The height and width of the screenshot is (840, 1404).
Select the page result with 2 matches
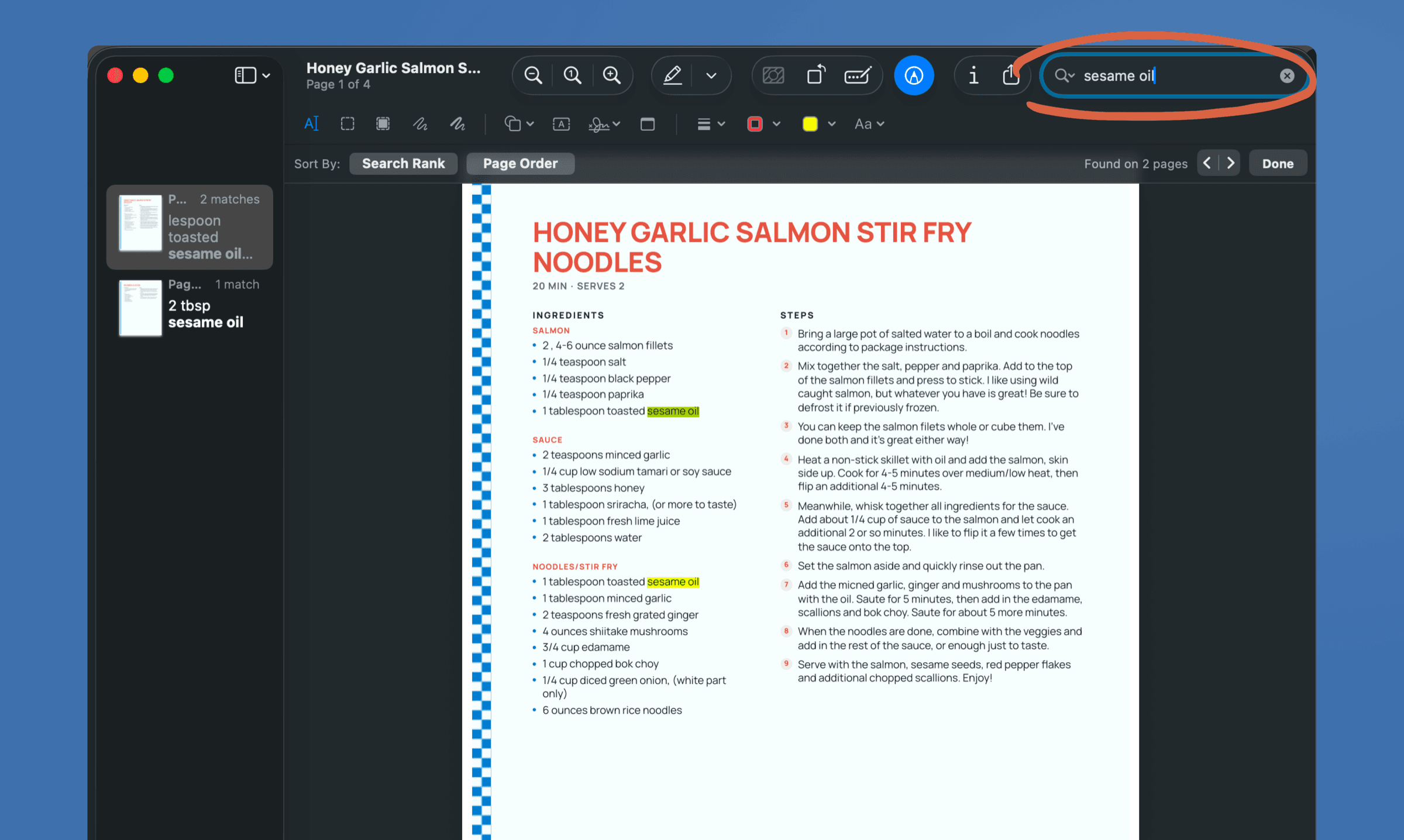(x=190, y=227)
